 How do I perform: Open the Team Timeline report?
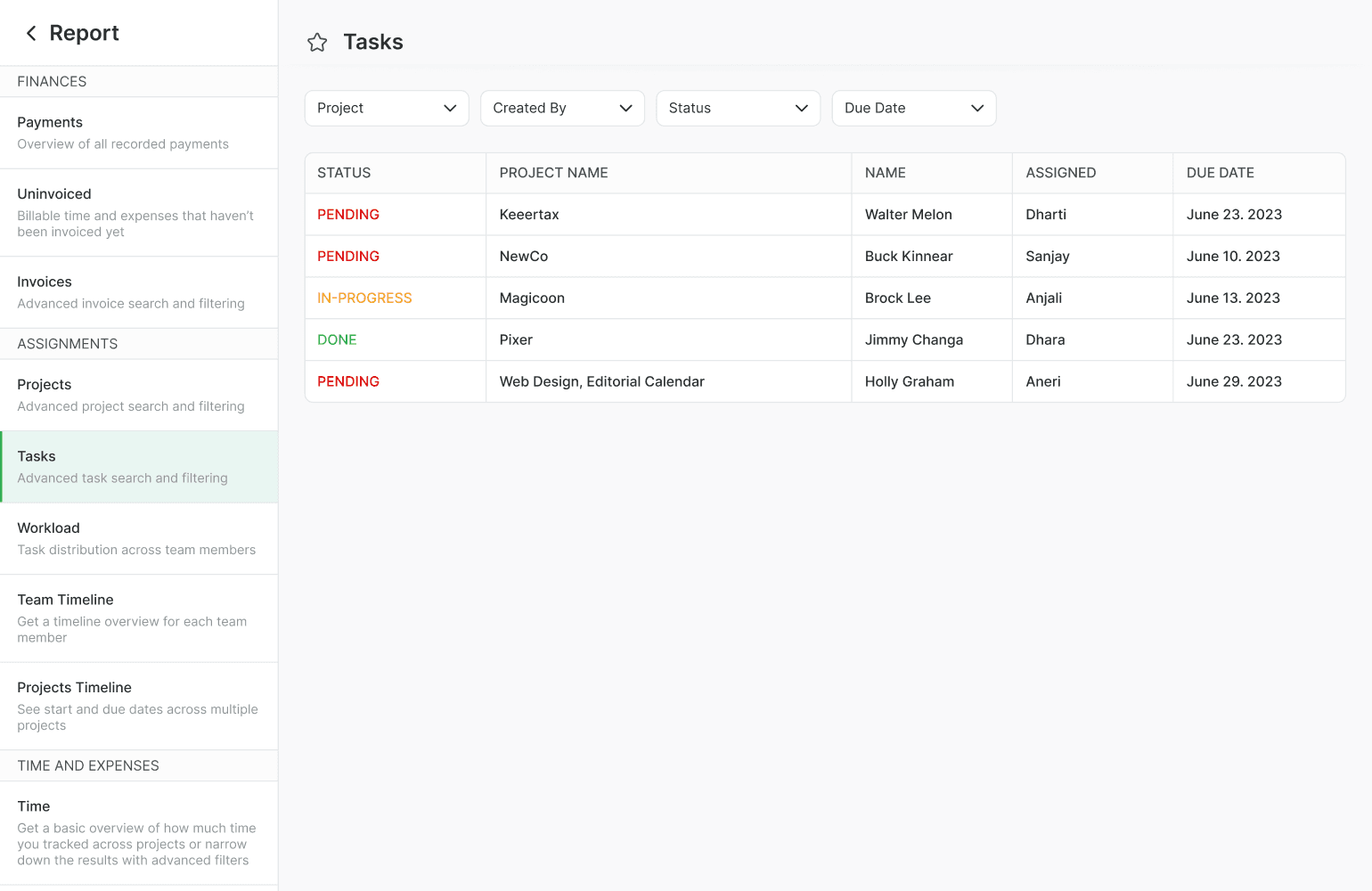[139, 617]
